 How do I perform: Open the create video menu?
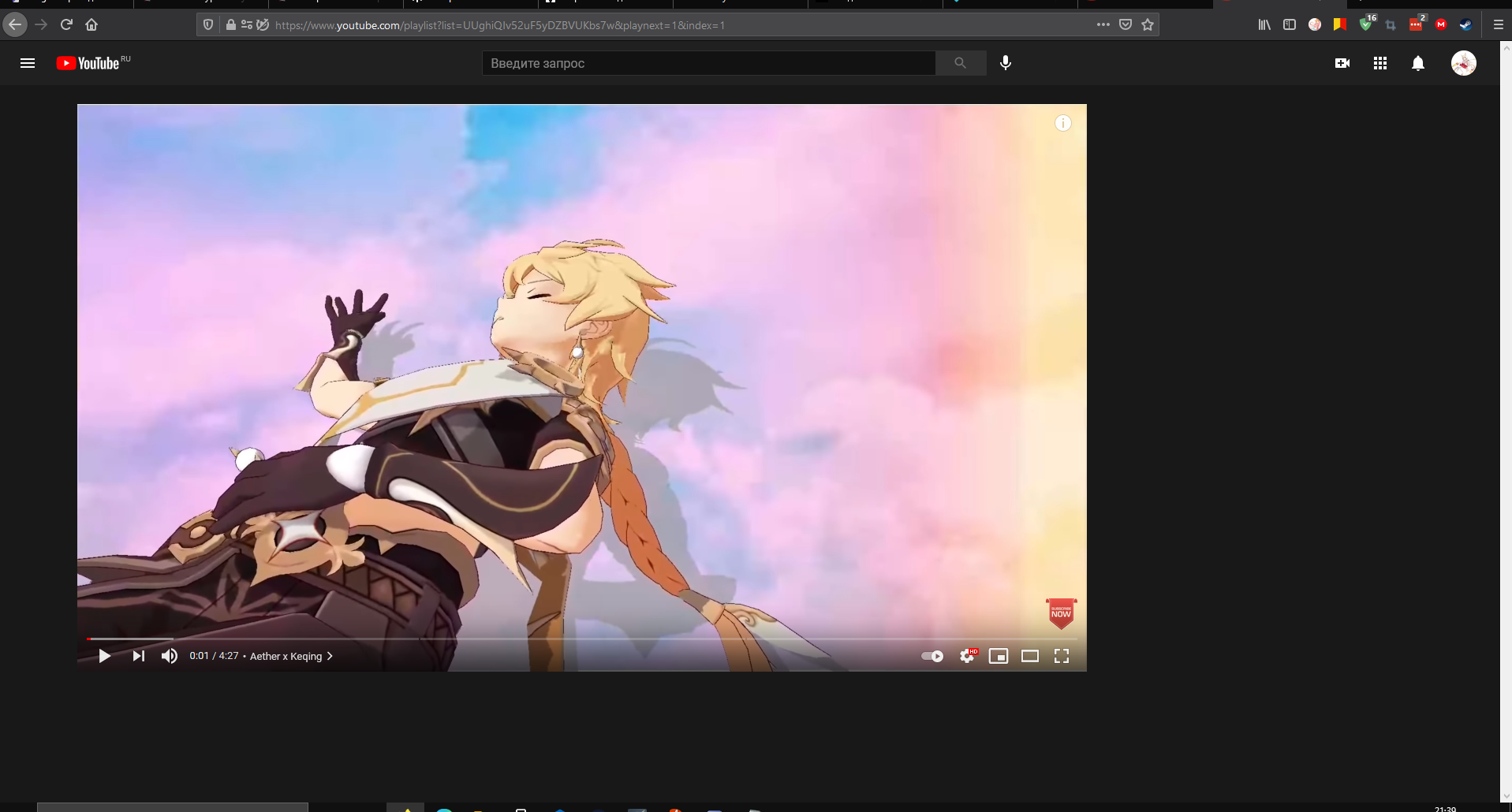(1342, 63)
